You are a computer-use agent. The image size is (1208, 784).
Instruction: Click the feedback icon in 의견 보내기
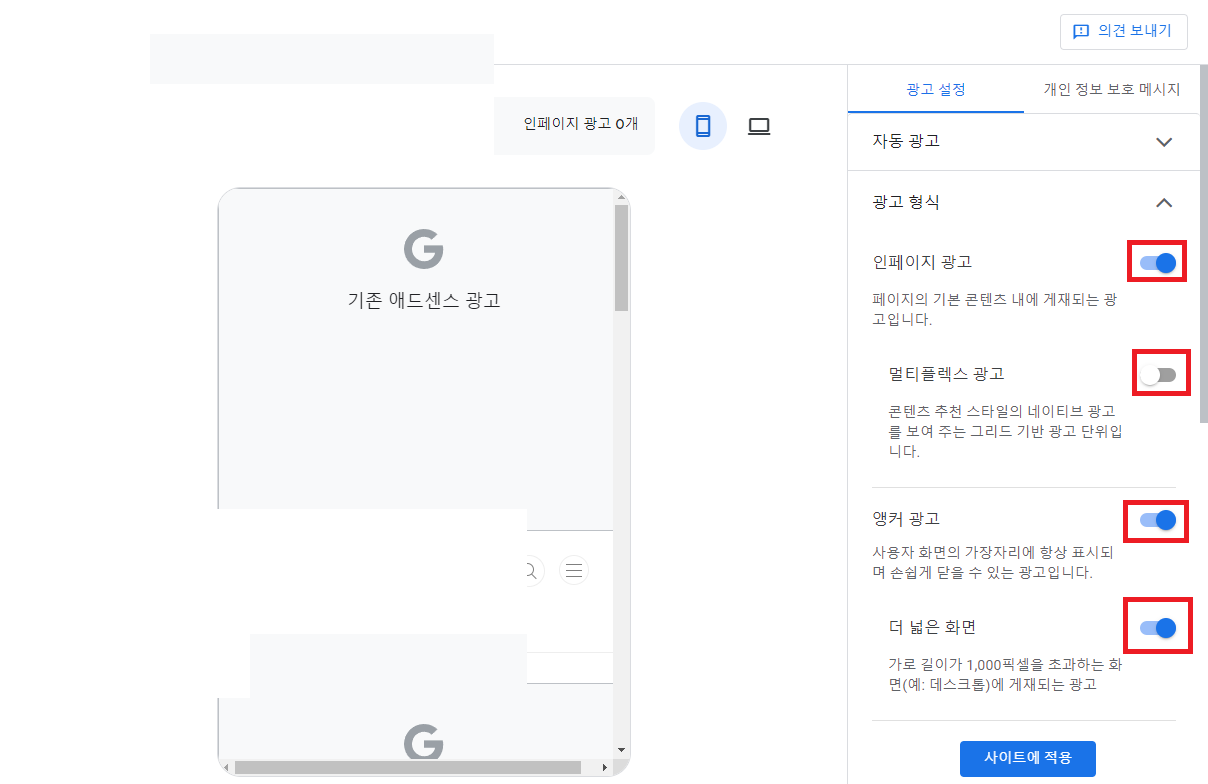[1081, 31]
